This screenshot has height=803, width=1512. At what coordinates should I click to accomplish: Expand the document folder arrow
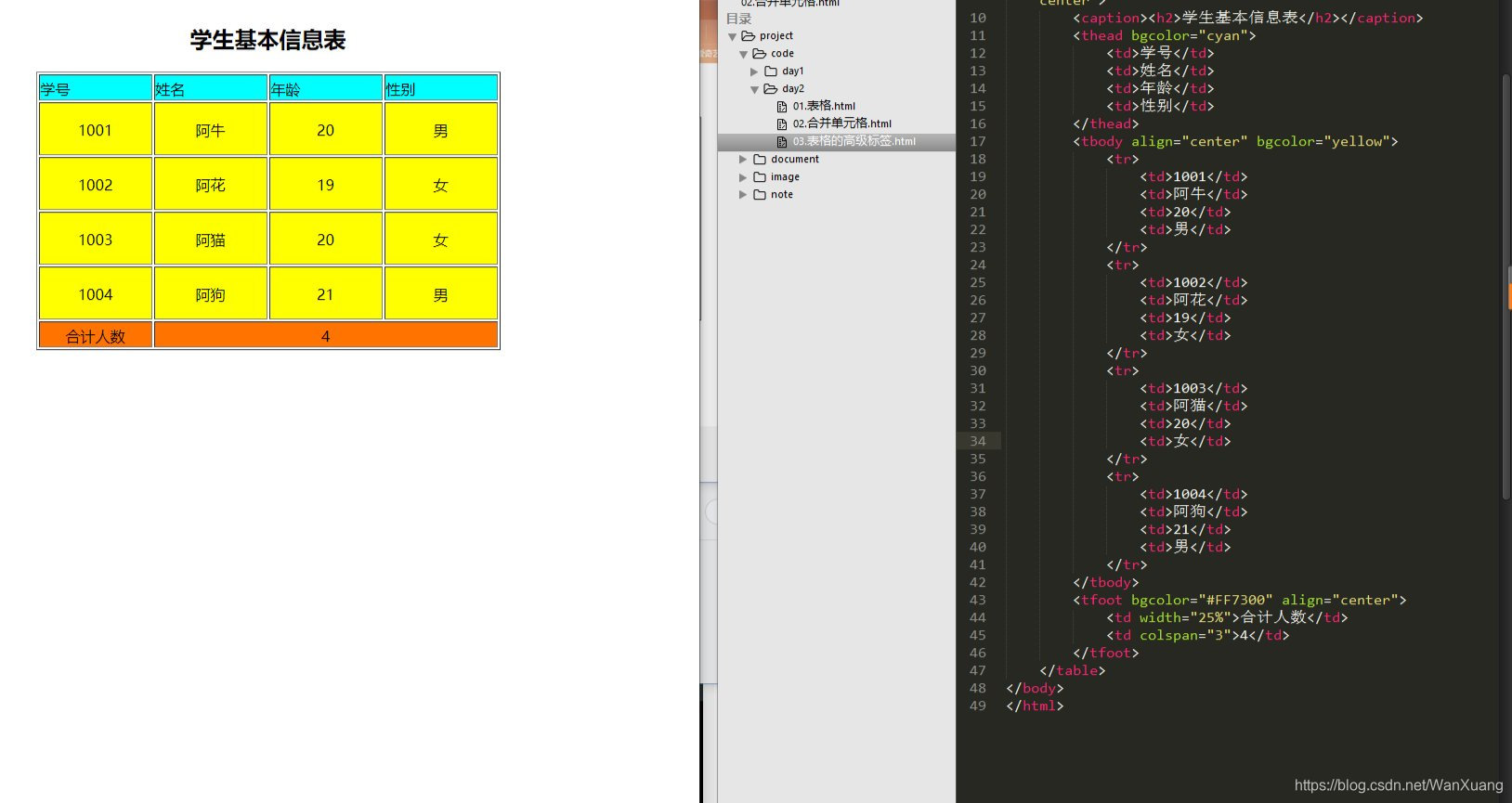[x=743, y=160]
